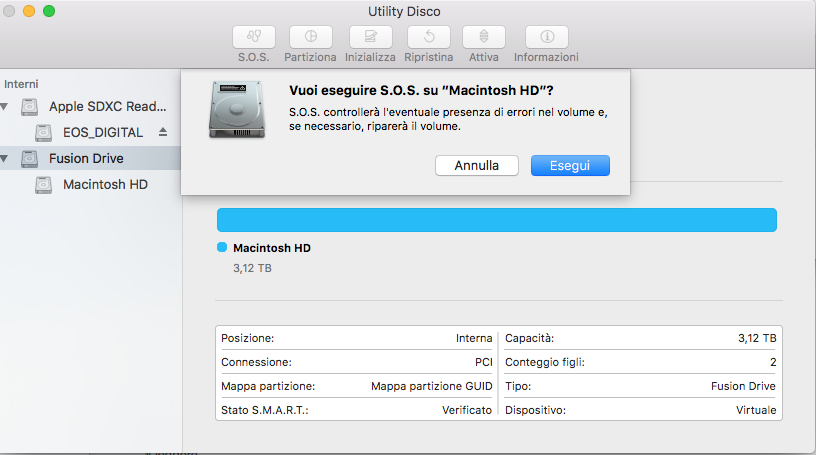Click the Mappa partizione GUID value

point(431,386)
